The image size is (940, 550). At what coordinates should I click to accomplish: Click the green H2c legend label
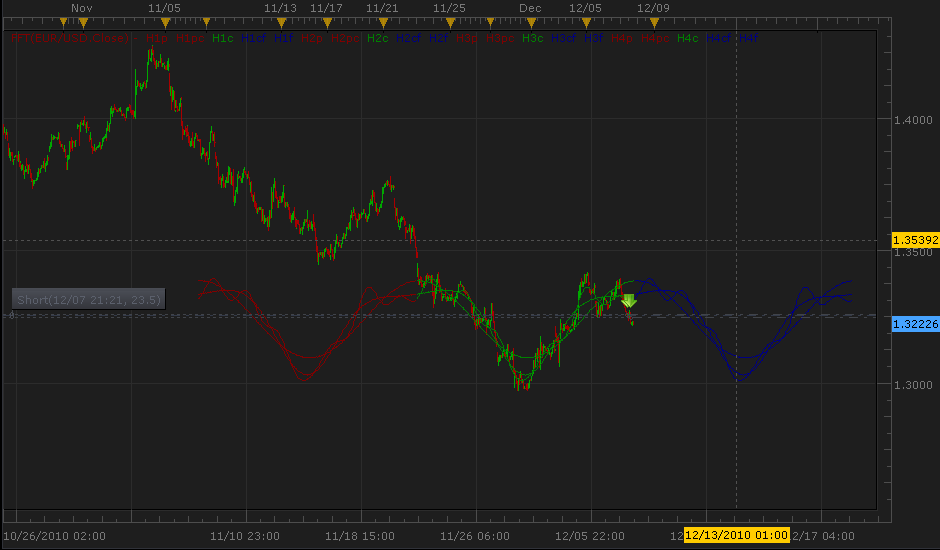[378, 38]
